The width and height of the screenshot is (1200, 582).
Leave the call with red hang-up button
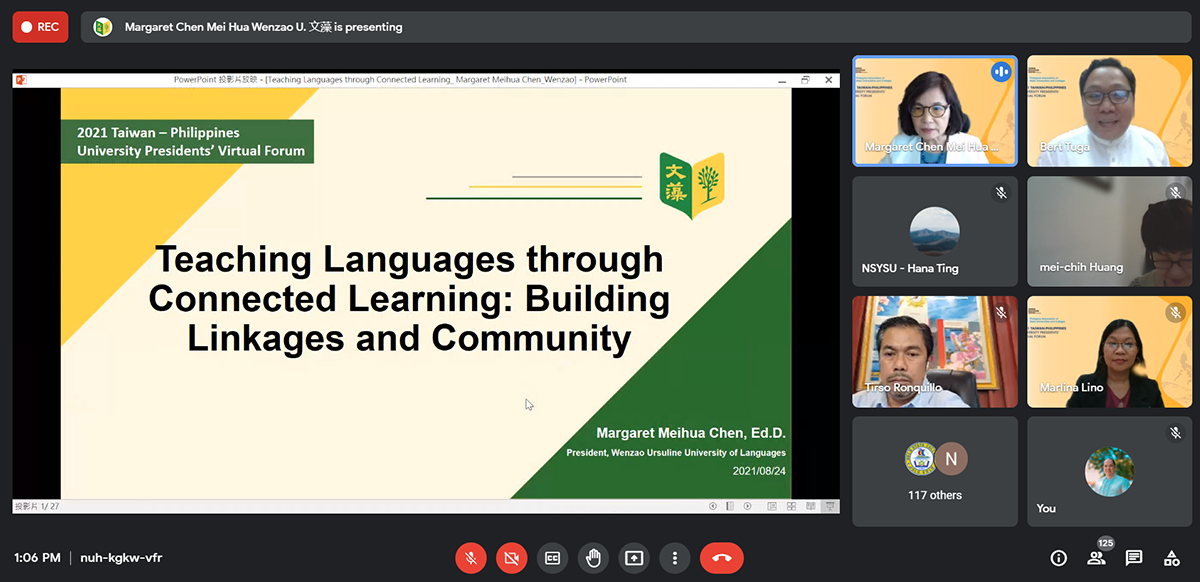[x=721, y=558]
